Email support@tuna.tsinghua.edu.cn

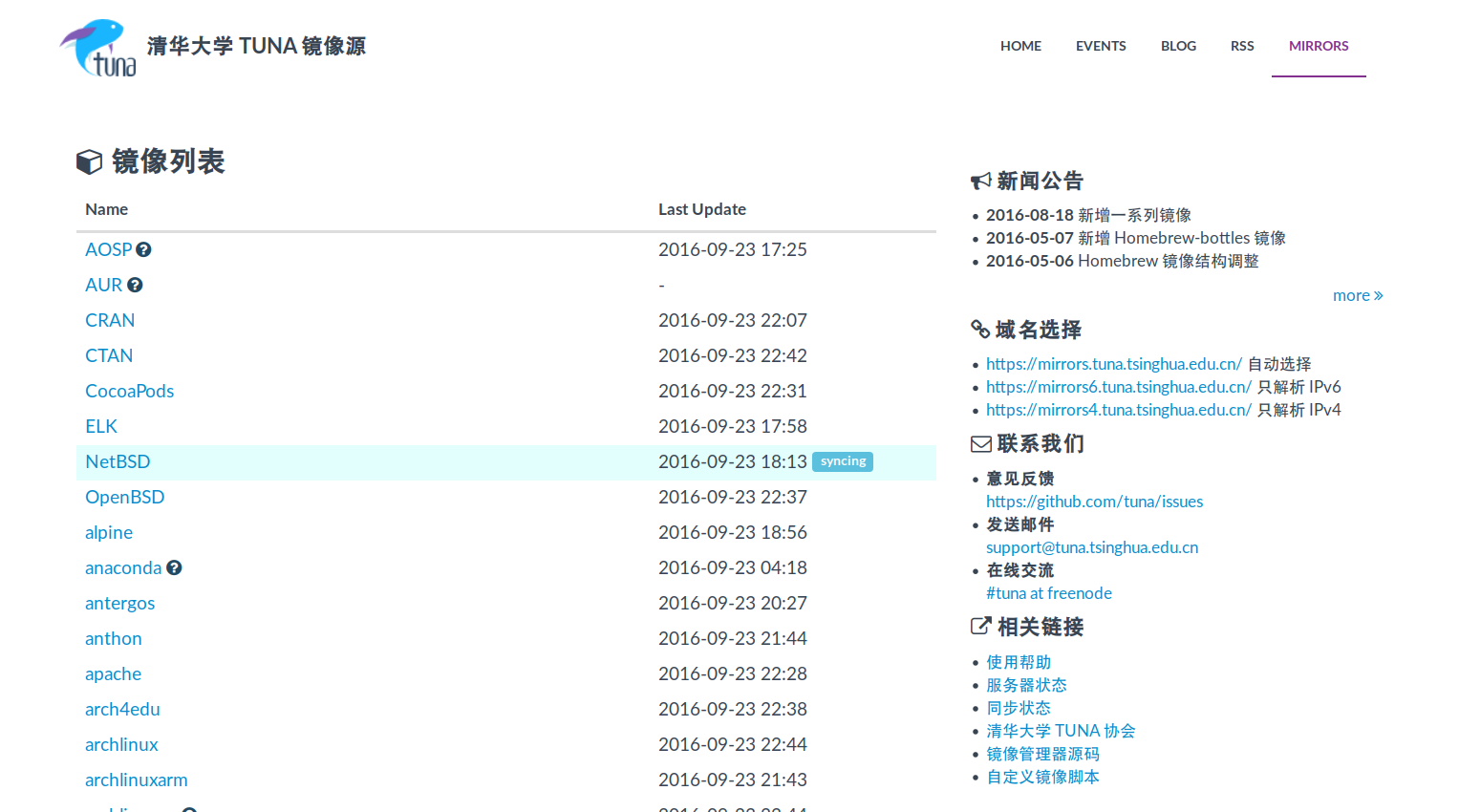[1091, 547]
